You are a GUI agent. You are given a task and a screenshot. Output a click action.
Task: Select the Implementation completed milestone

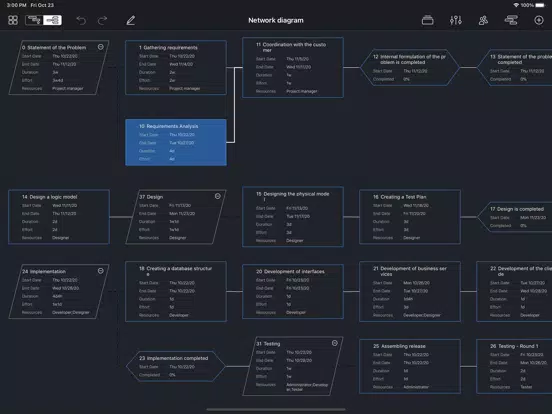tap(176, 366)
